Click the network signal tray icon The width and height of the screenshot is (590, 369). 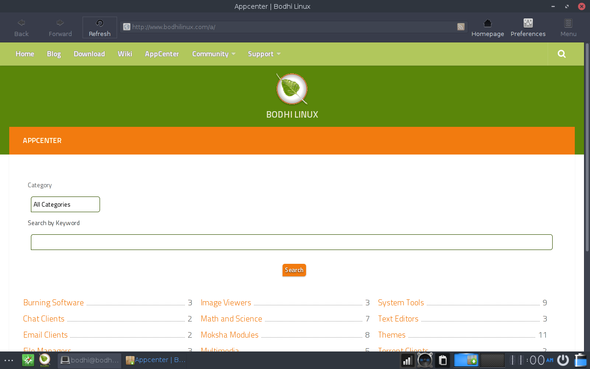tap(407, 360)
